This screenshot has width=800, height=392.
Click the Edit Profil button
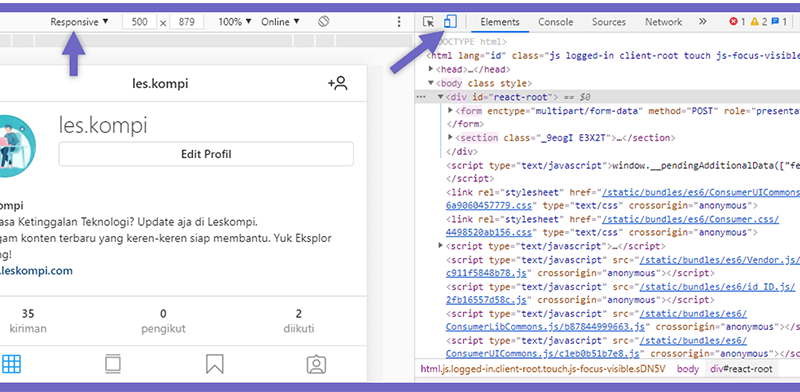click(x=206, y=154)
